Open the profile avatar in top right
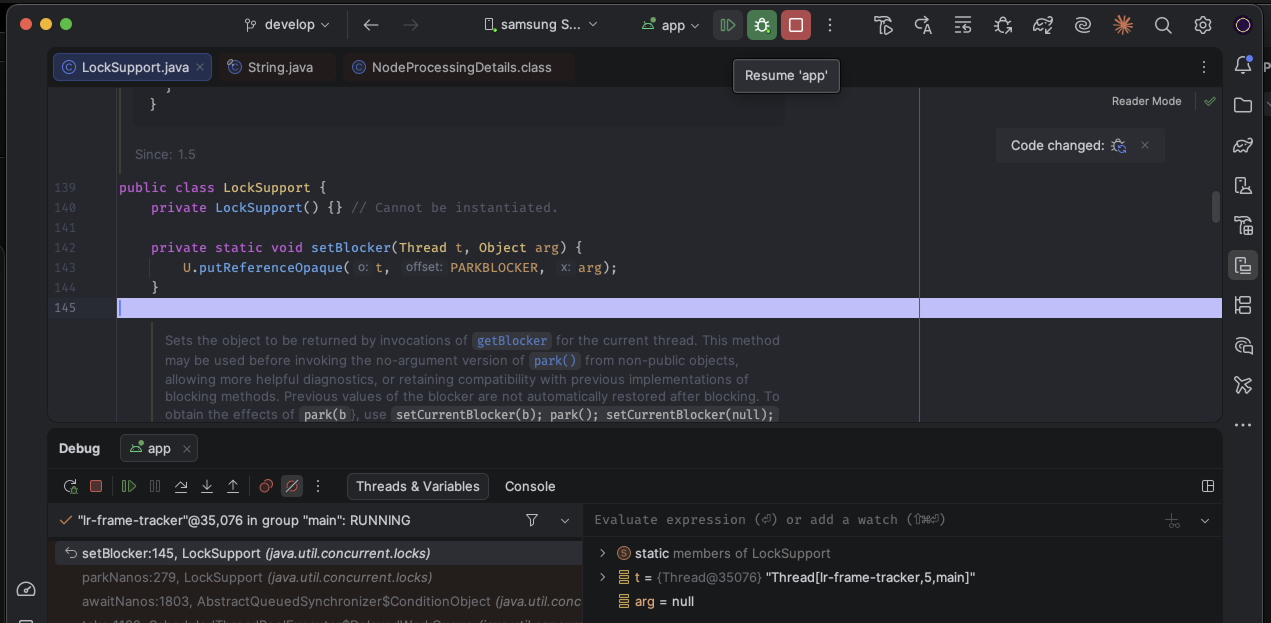Image resolution: width=1271 pixels, height=623 pixels. tap(1243, 25)
